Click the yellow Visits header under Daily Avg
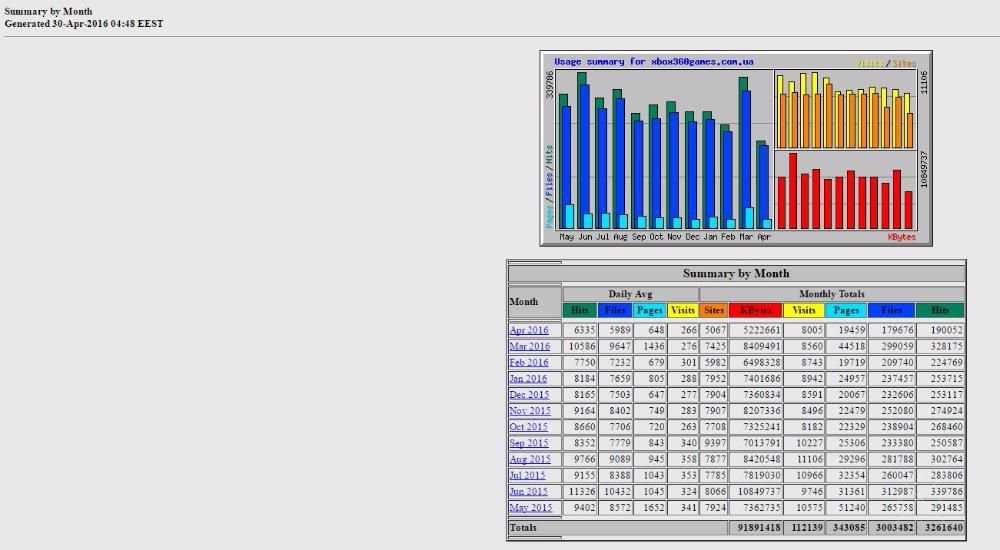This screenshot has height=550, width=1000. pyautogui.click(x=682, y=310)
